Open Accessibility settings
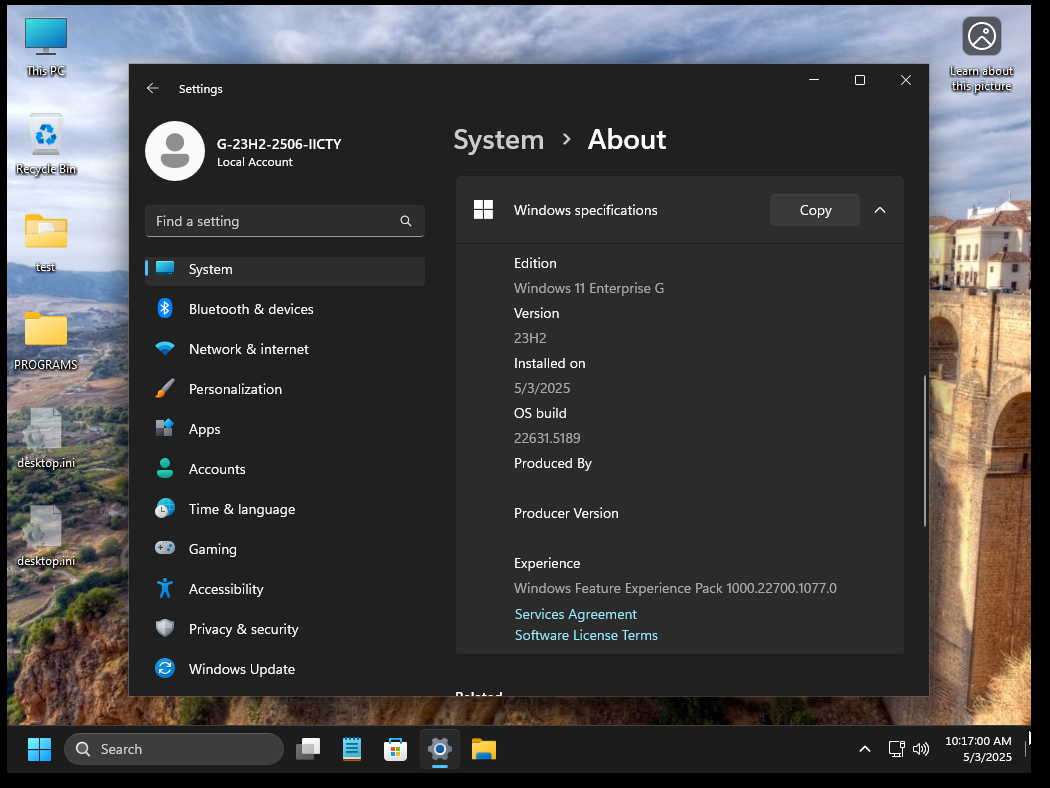The height and width of the screenshot is (788, 1050). [226, 589]
